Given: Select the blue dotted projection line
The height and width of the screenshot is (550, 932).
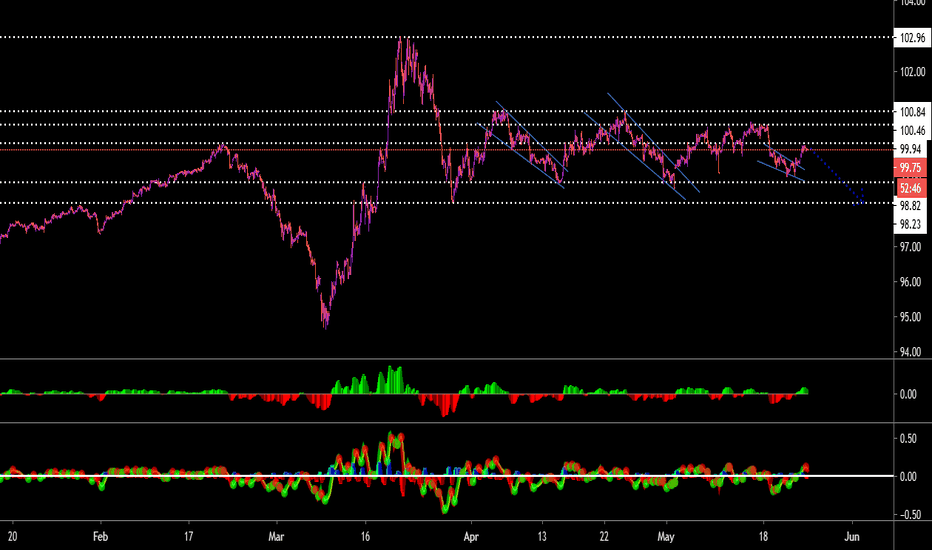Looking at the screenshot, I should [836, 175].
